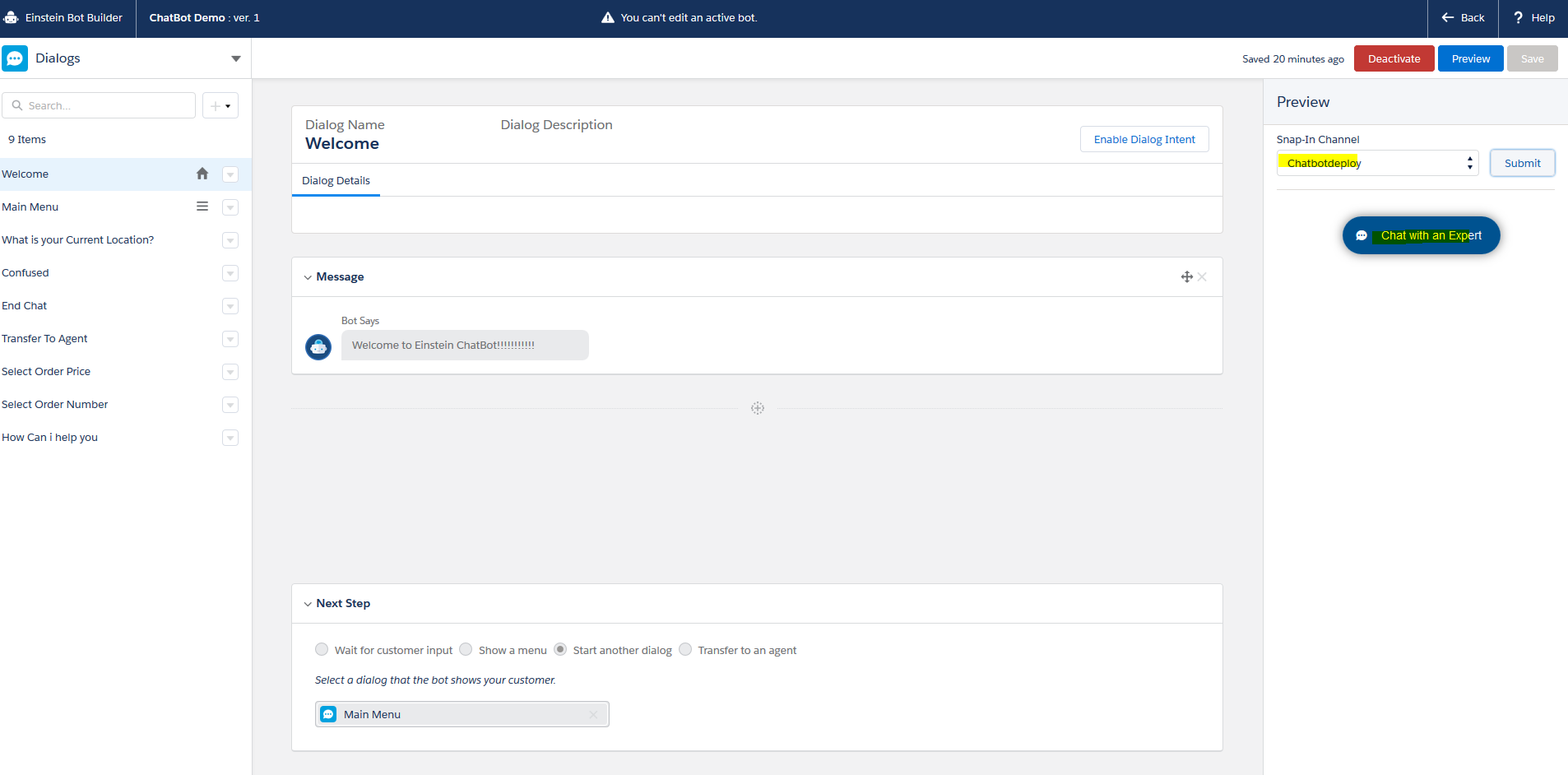The width and height of the screenshot is (1568, 775).
Task: Click the Einstein Bot Builder robot icon
Action: [x=12, y=17]
